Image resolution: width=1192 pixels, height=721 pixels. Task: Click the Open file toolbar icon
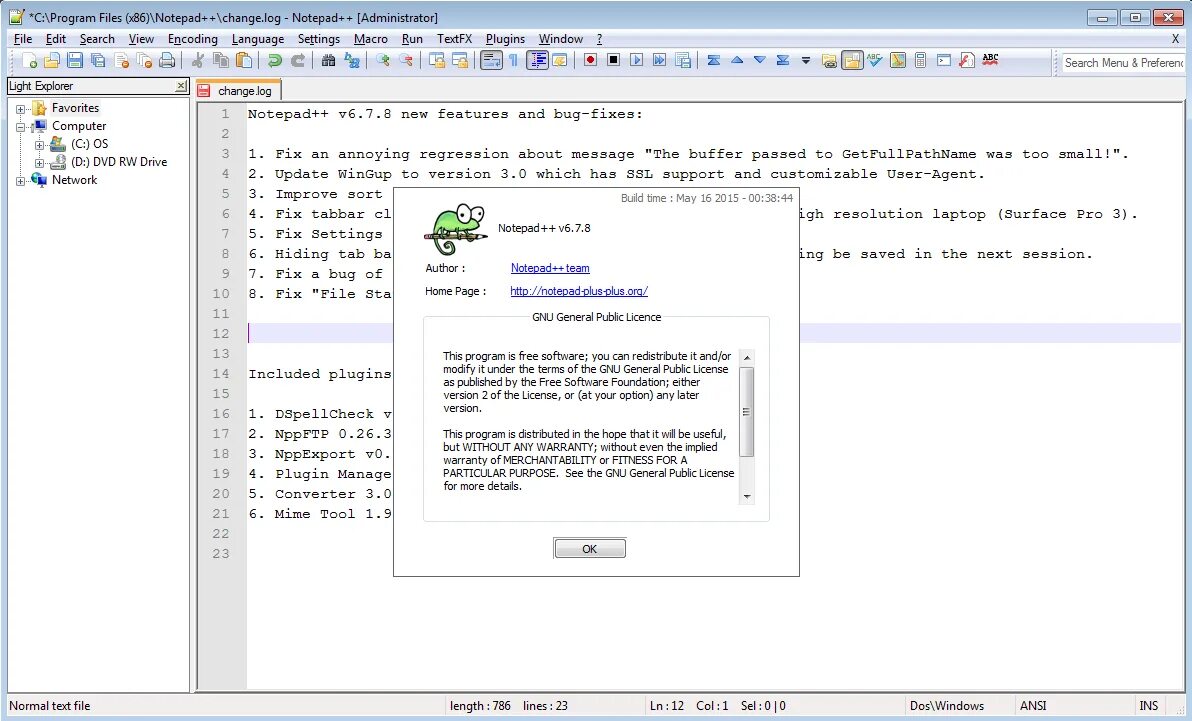[52, 60]
